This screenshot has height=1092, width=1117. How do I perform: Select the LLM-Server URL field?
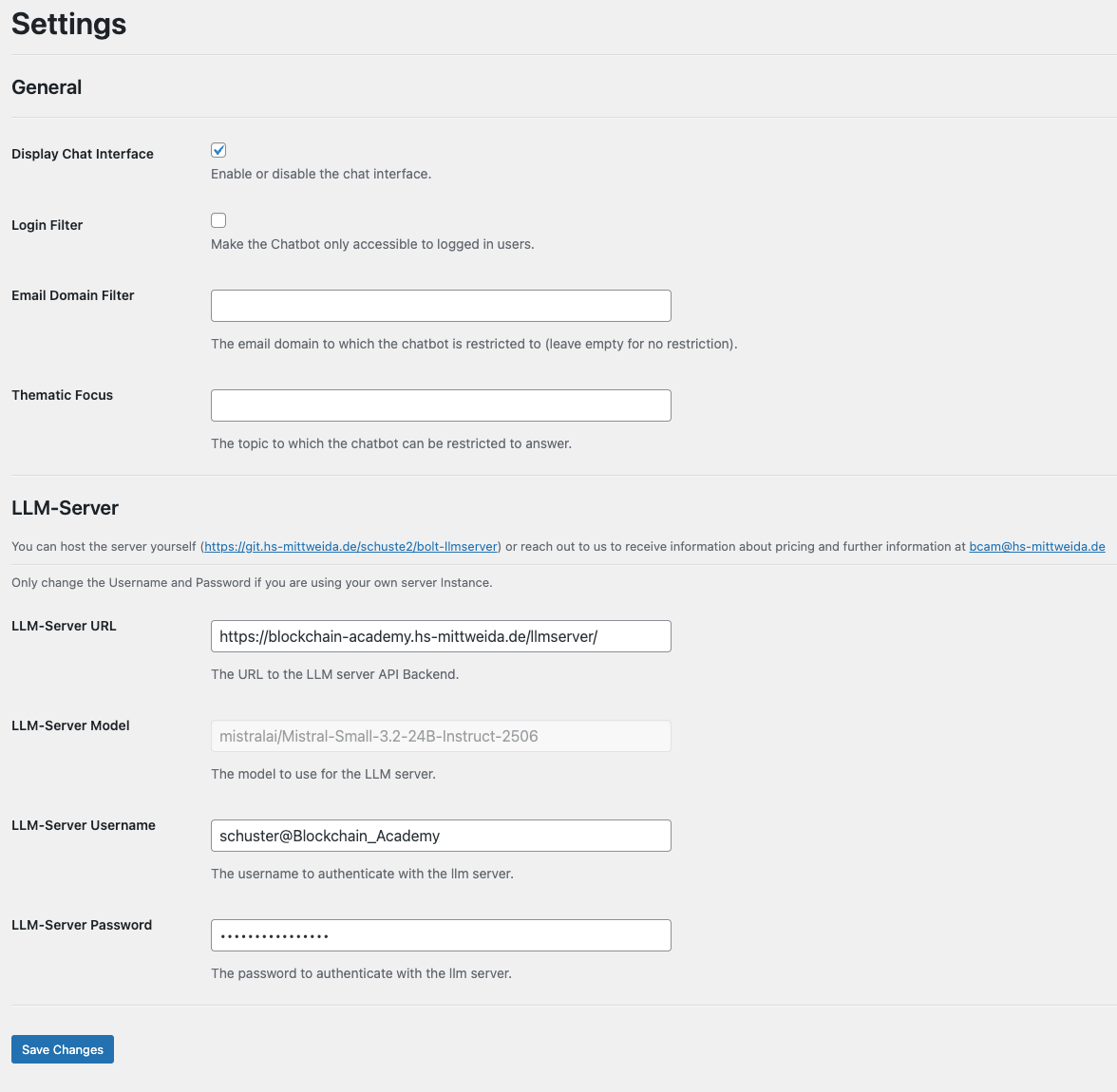[x=440, y=636]
